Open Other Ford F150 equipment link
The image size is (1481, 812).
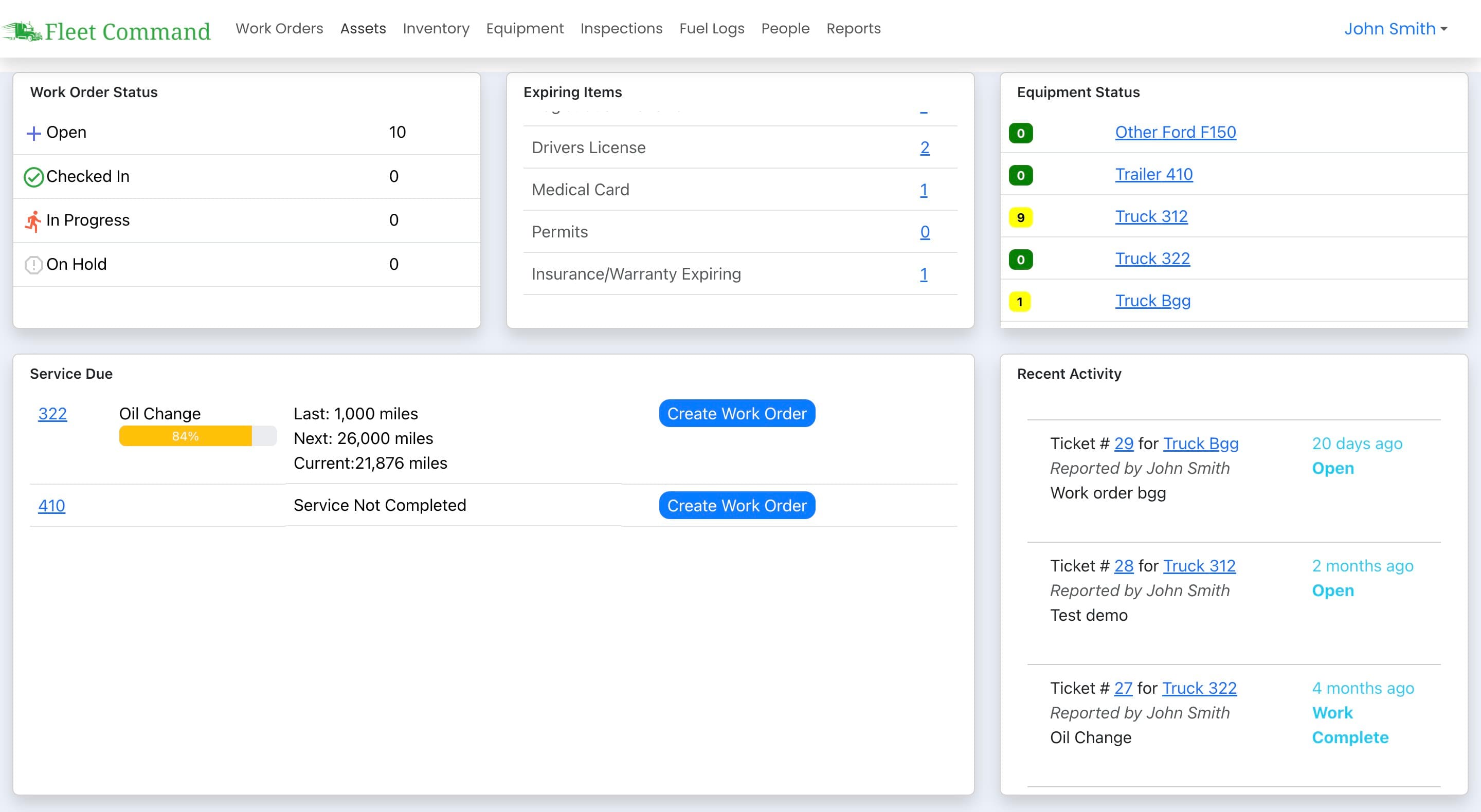tap(1175, 132)
